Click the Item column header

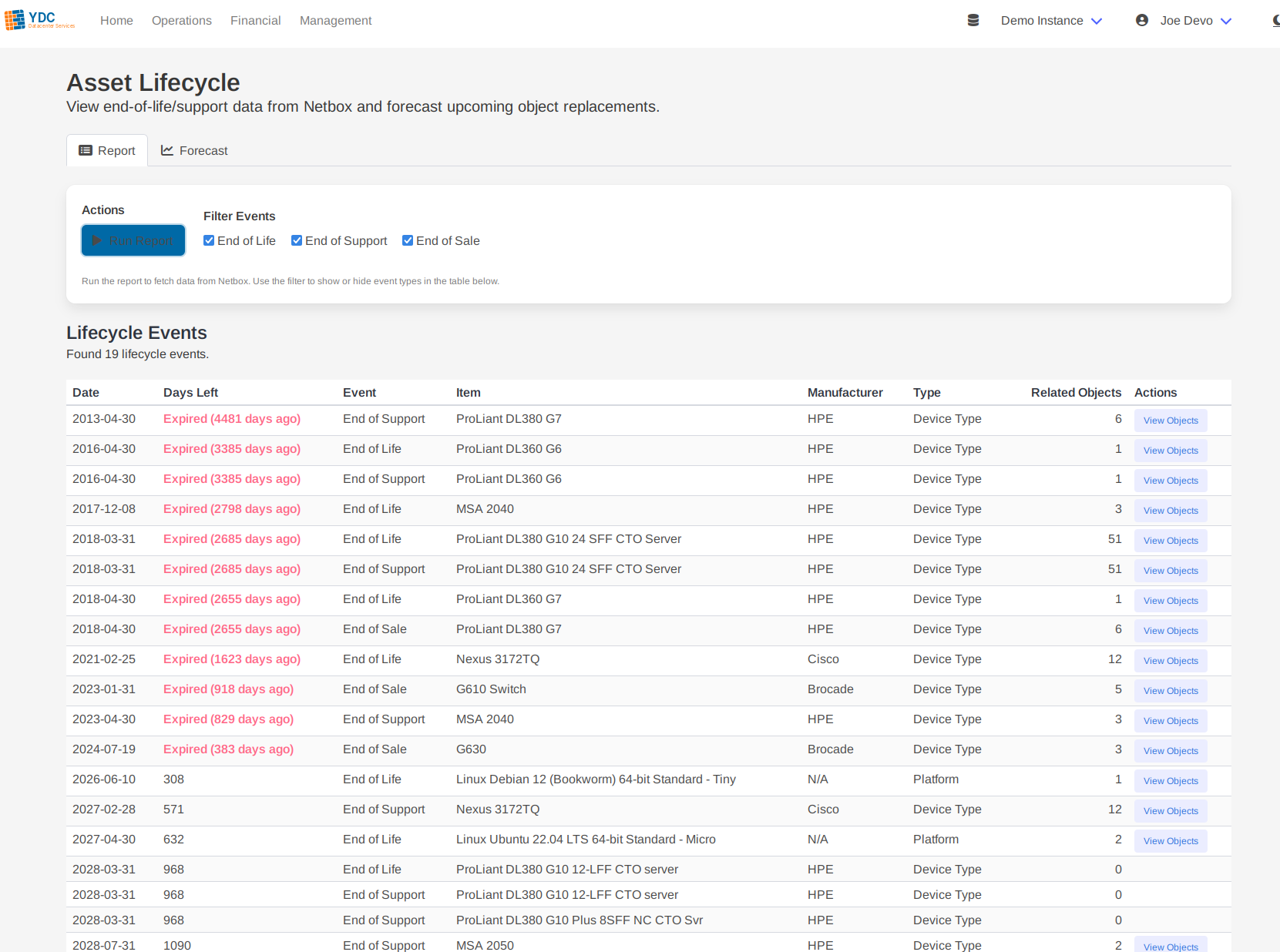point(468,393)
